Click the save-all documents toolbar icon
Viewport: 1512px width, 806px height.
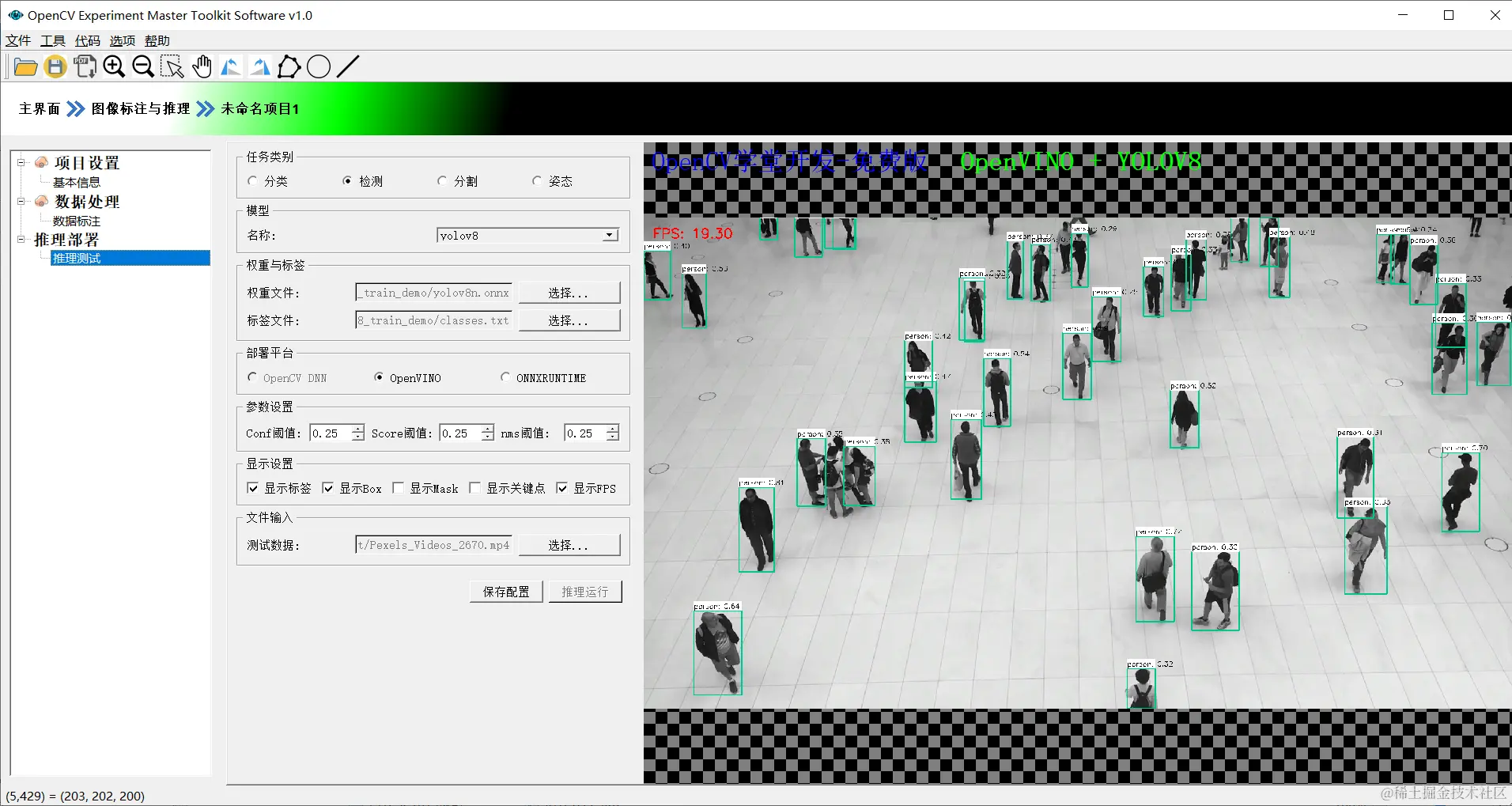(x=85, y=67)
